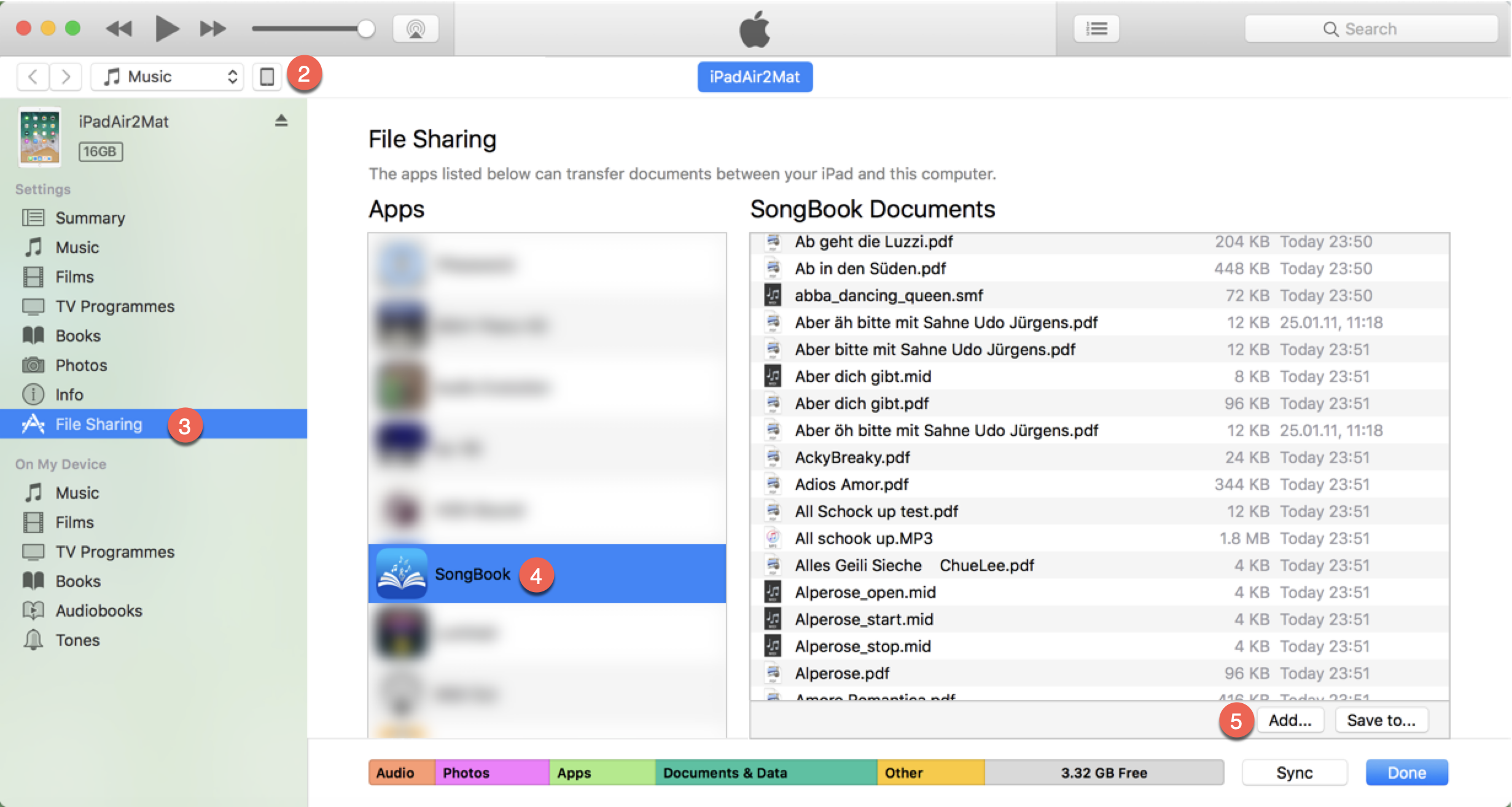Eject iPadAir2Mat with the eject icon
Screen dimensions: 1512x807
pos(281,120)
